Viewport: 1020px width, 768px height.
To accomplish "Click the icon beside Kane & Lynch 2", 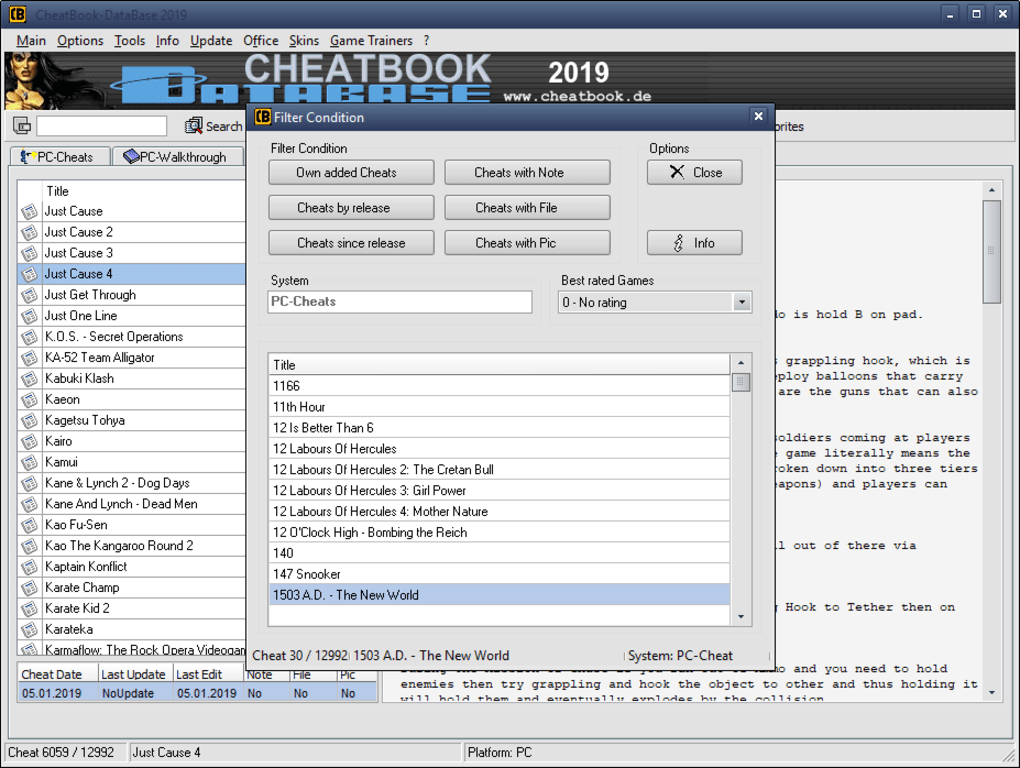I will tap(29, 483).
